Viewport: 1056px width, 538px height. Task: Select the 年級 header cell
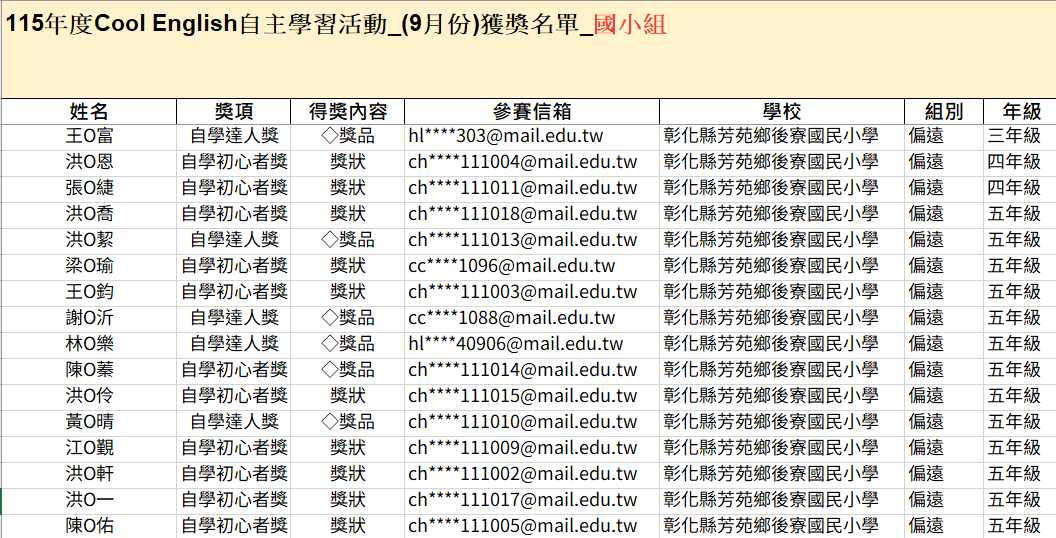point(1020,112)
